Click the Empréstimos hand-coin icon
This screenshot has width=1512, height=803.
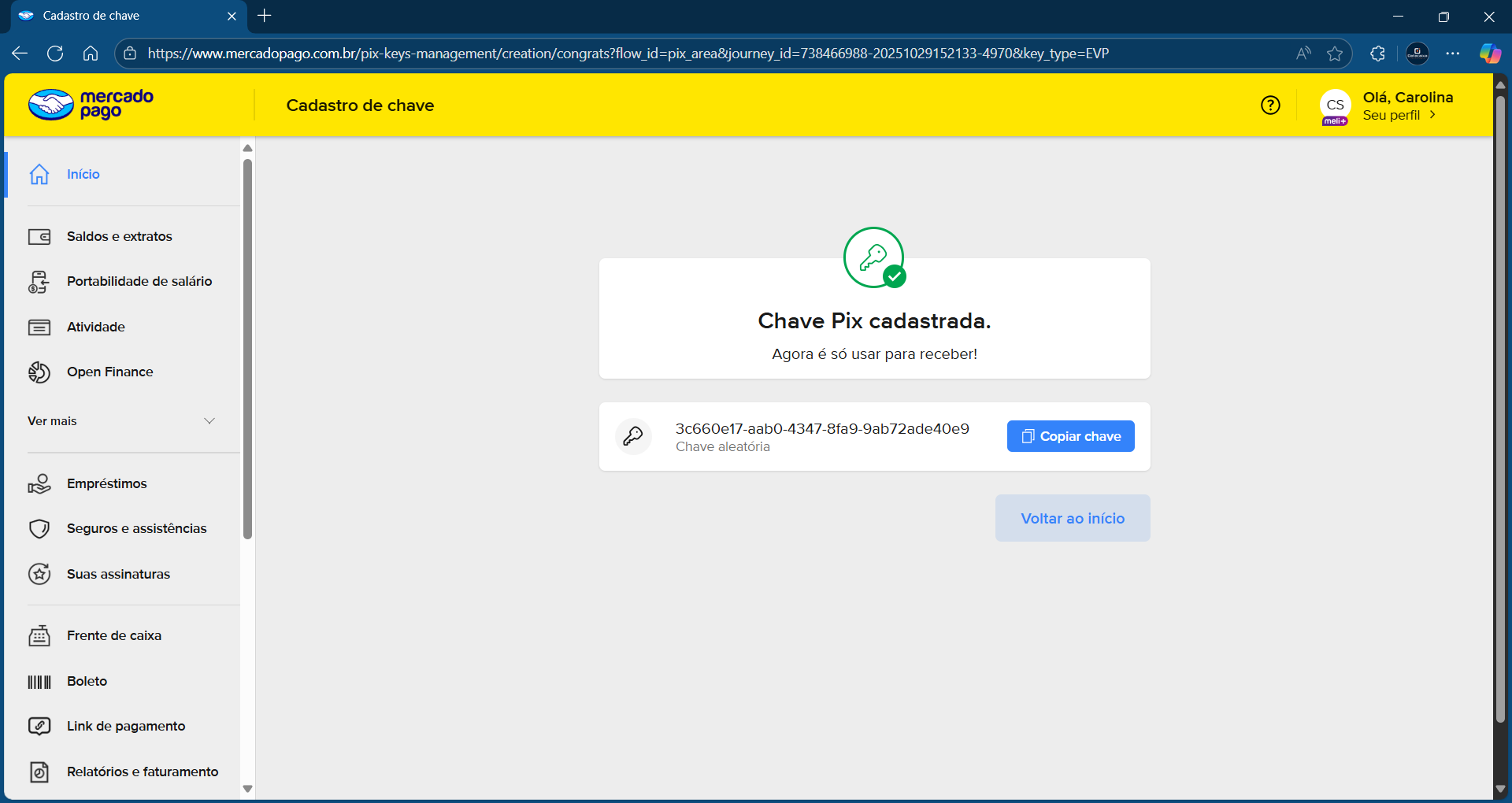click(x=39, y=484)
